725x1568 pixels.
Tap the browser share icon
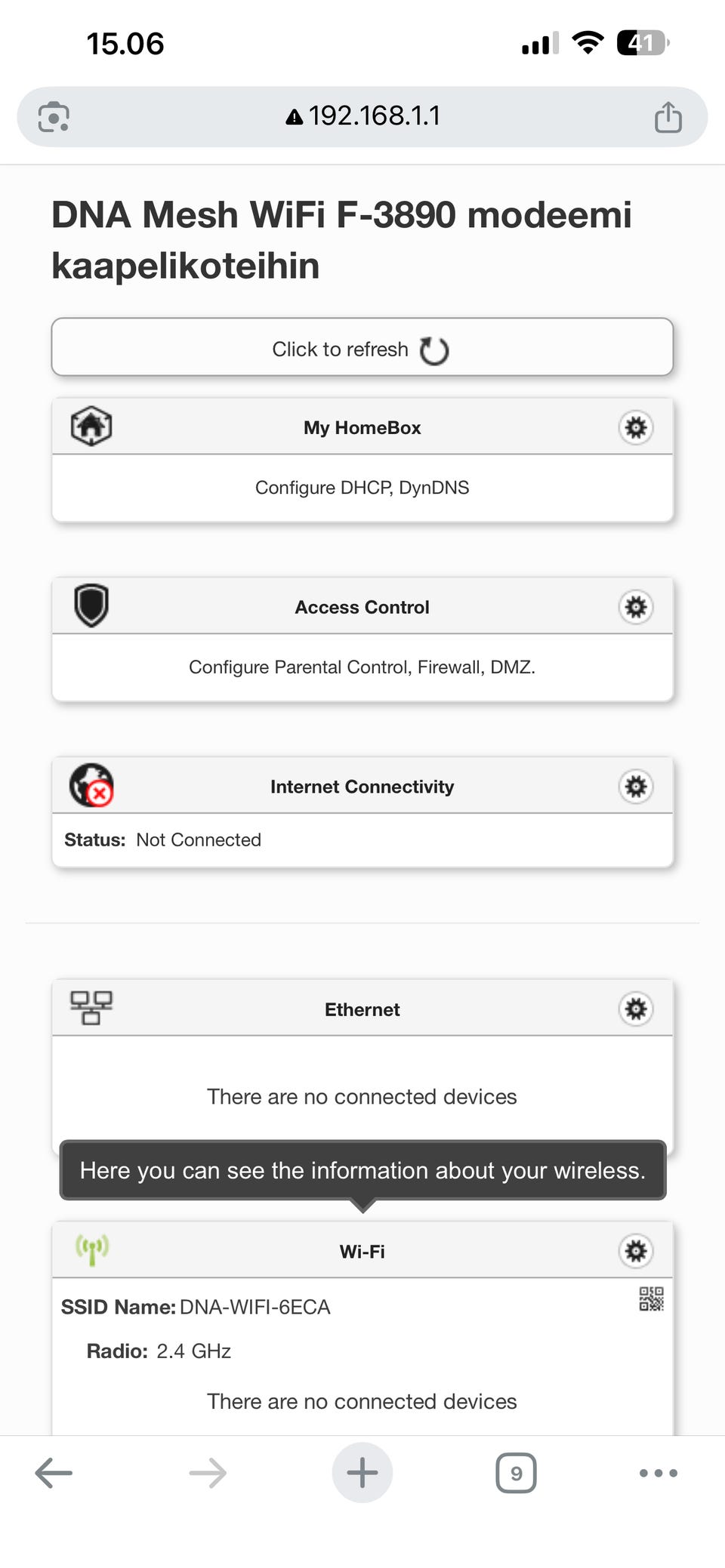click(668, 117)
